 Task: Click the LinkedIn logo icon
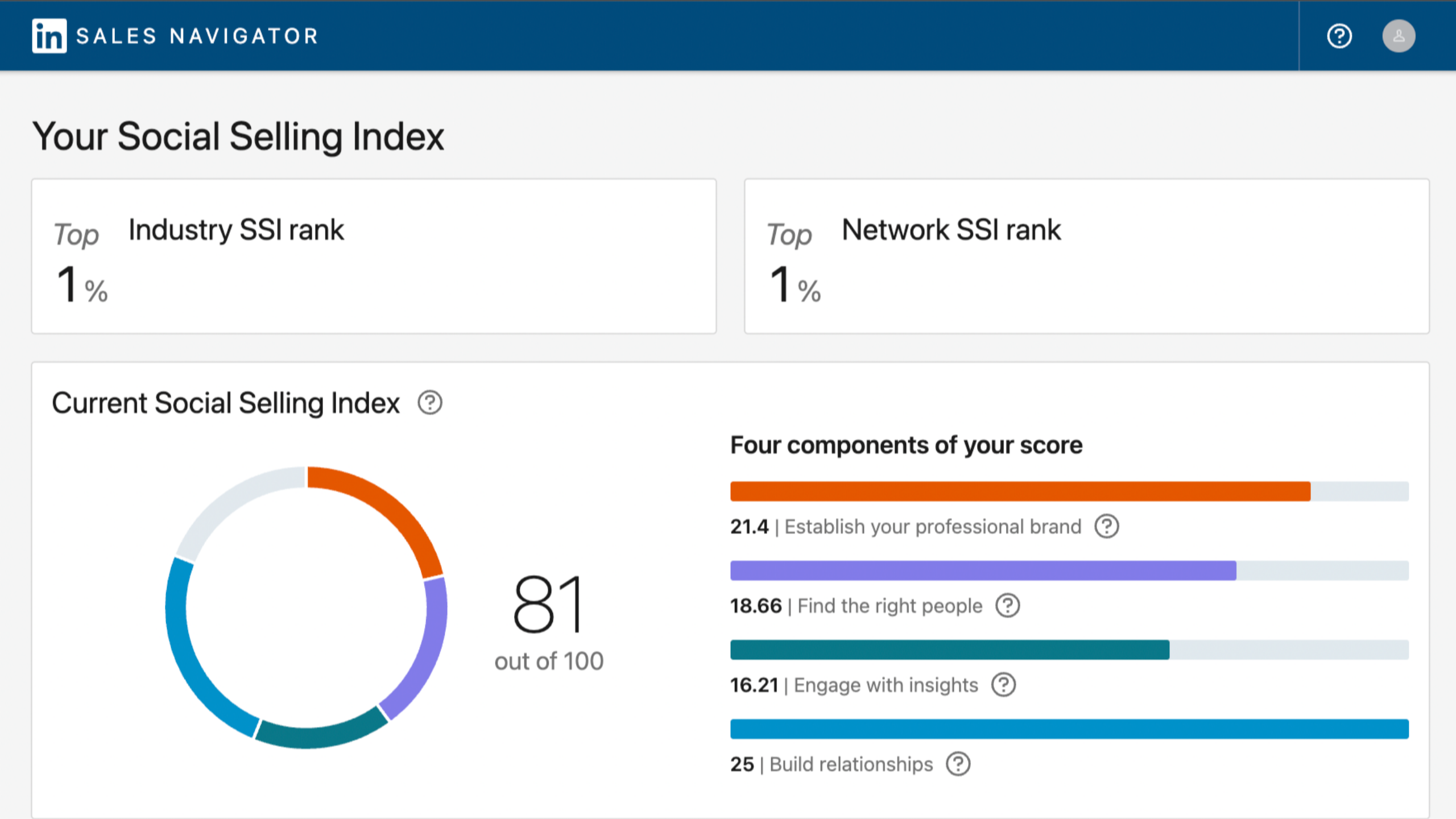(49, 36)
